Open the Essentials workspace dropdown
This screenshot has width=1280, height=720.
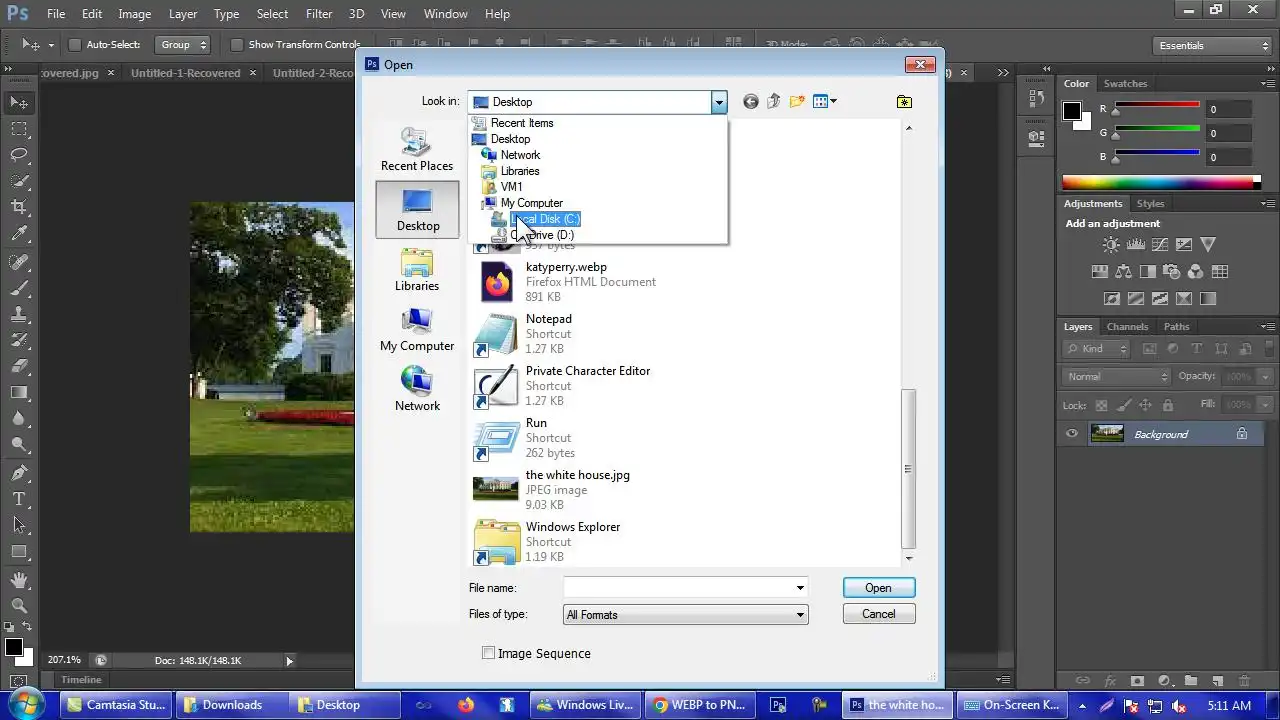point(1210,46)
